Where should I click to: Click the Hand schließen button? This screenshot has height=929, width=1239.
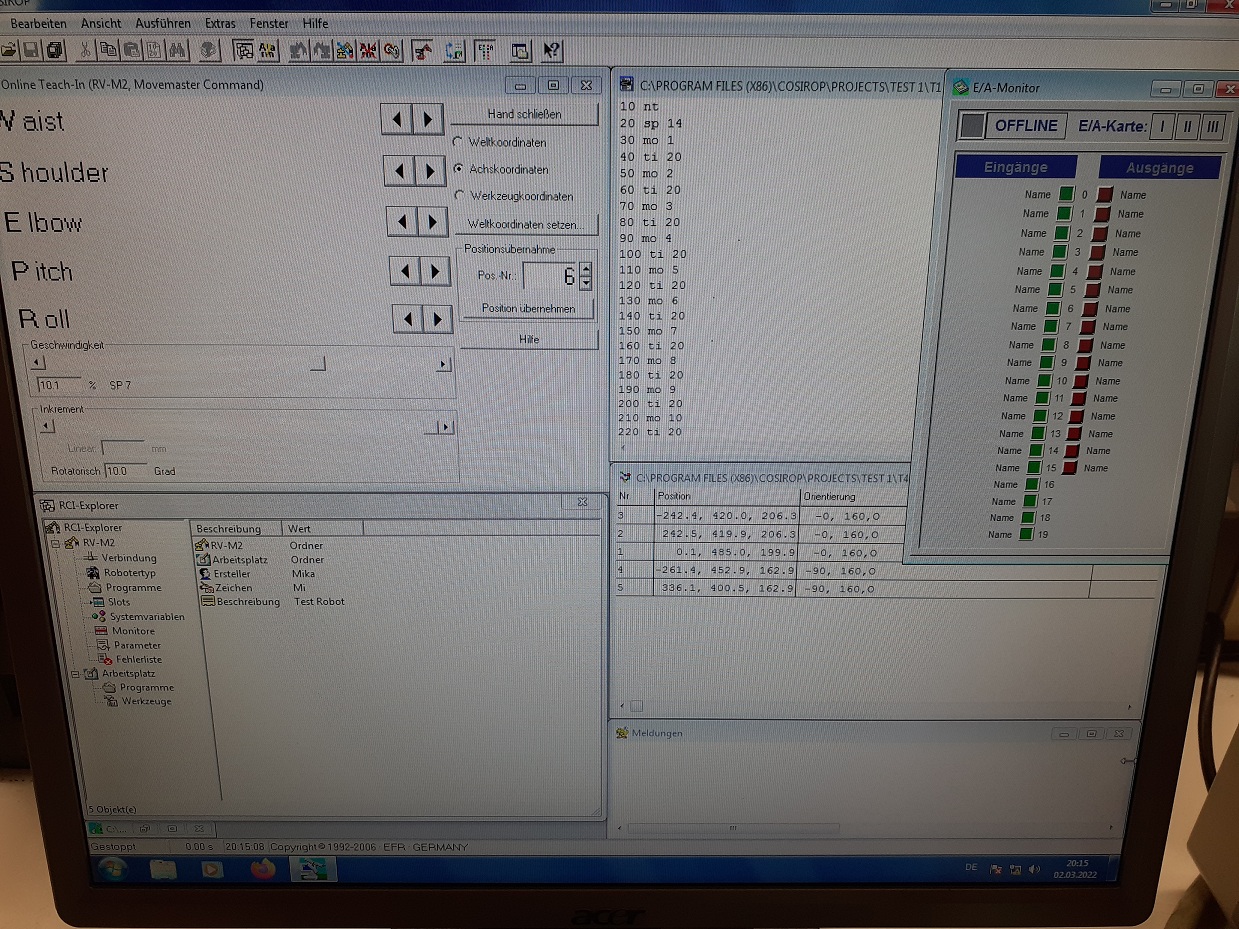click(525, 114)
